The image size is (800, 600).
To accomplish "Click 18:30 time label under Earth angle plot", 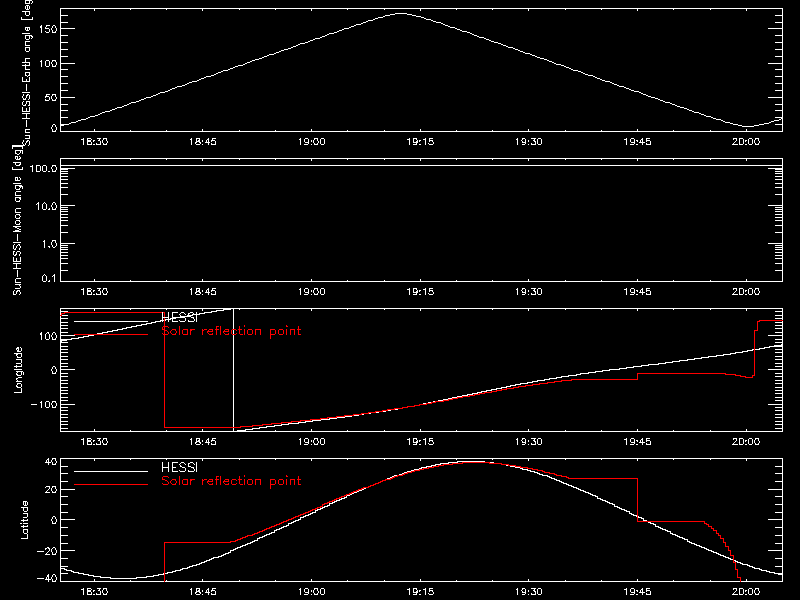I will (94, 141).
